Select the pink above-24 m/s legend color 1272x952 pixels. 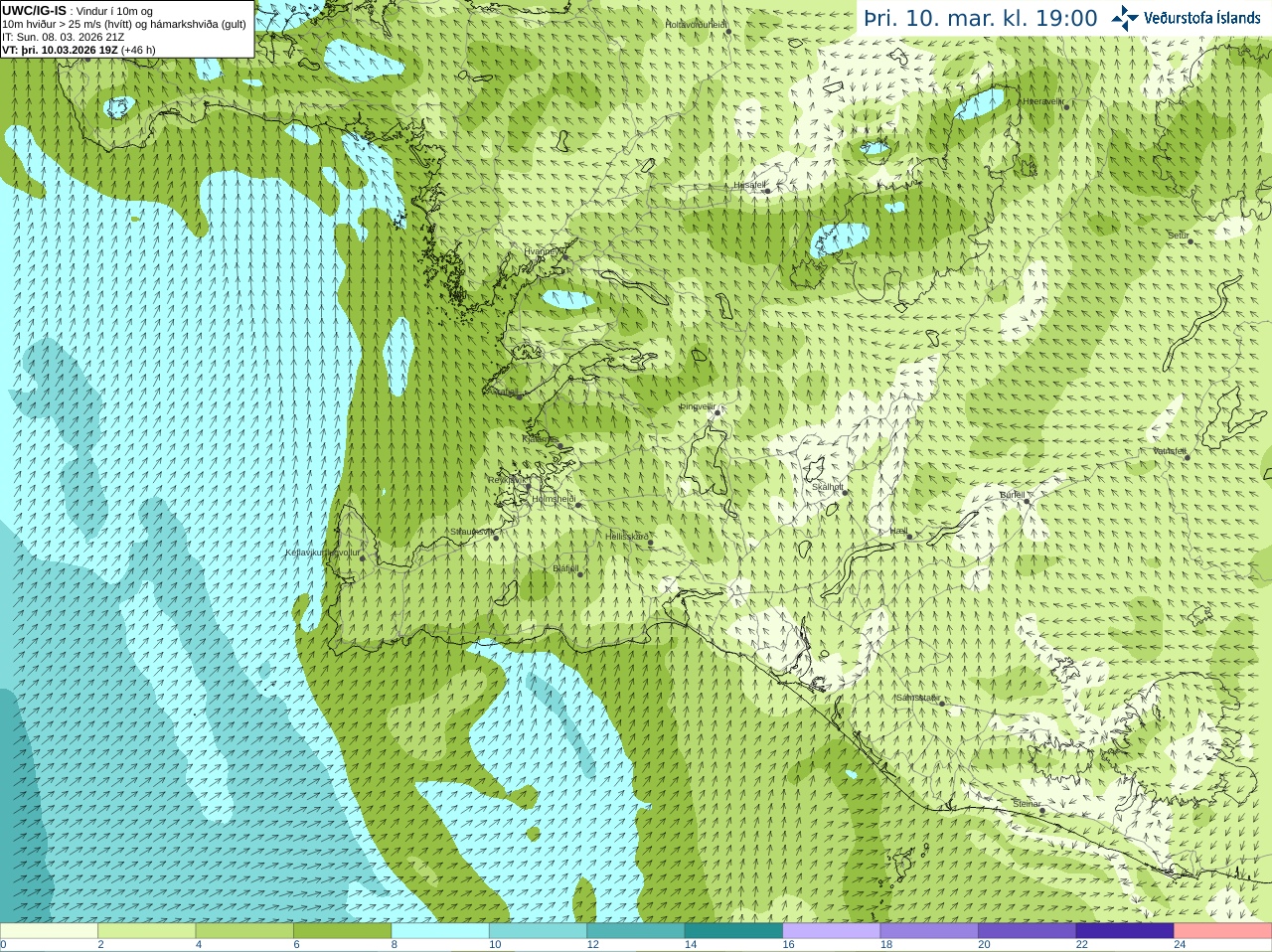[x=1223, y=931]
